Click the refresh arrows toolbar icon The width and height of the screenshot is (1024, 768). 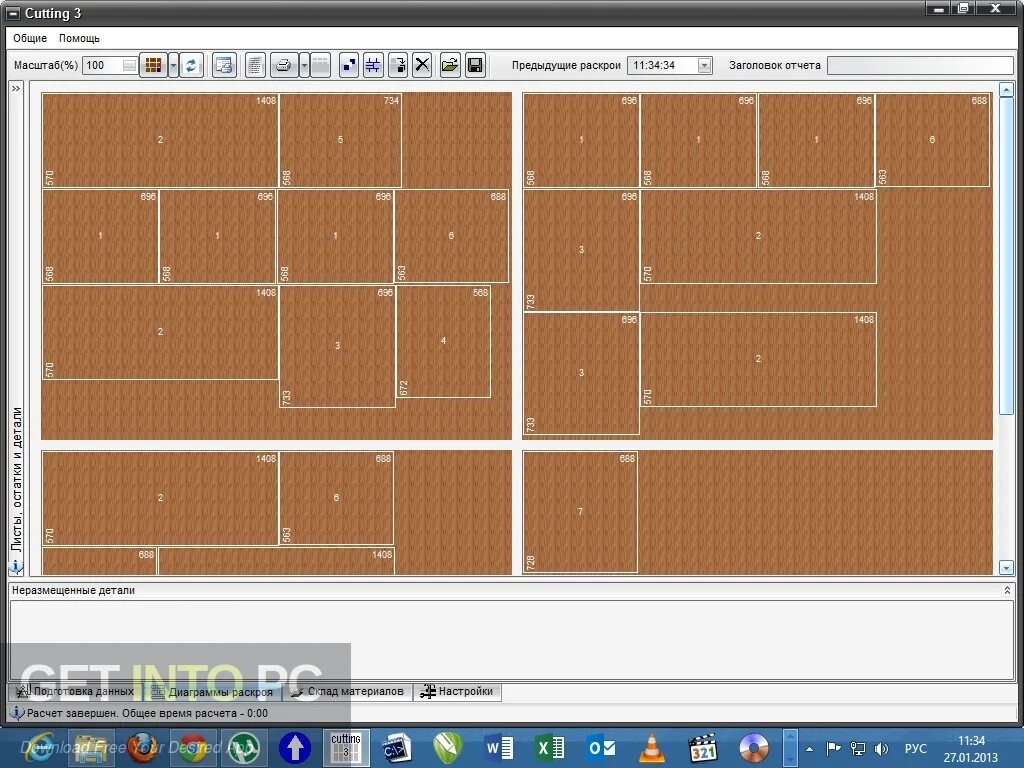click(191, 65)
